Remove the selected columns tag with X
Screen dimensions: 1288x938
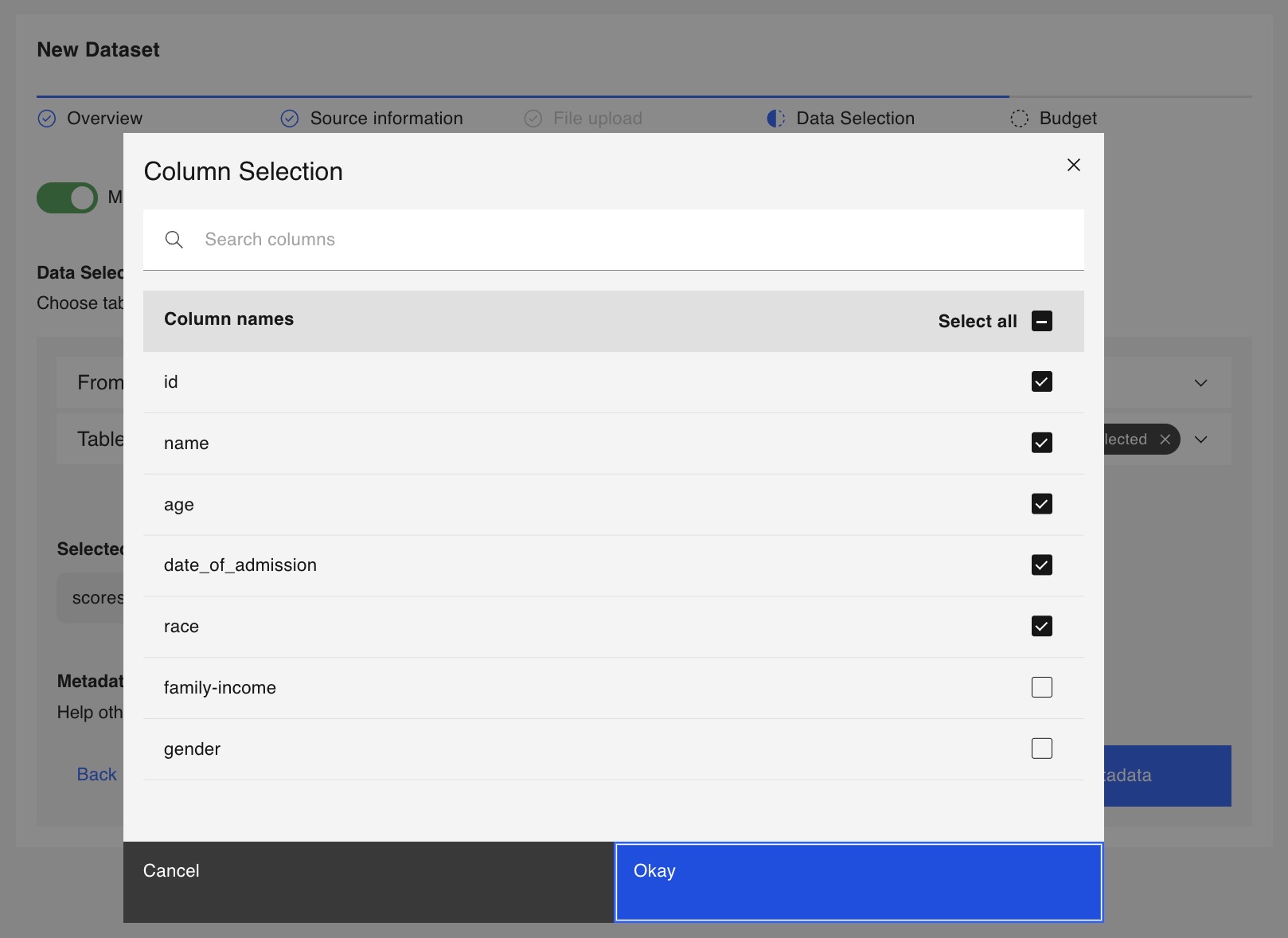click(x=1165, y=440)
